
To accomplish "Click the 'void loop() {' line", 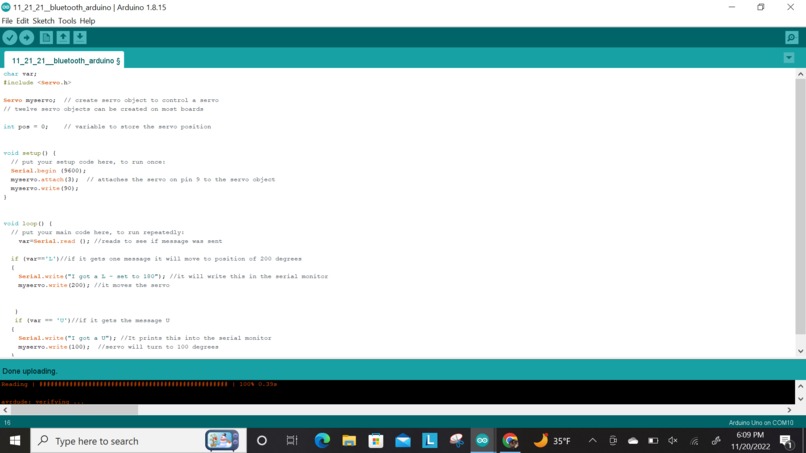I will coord(28,224).
